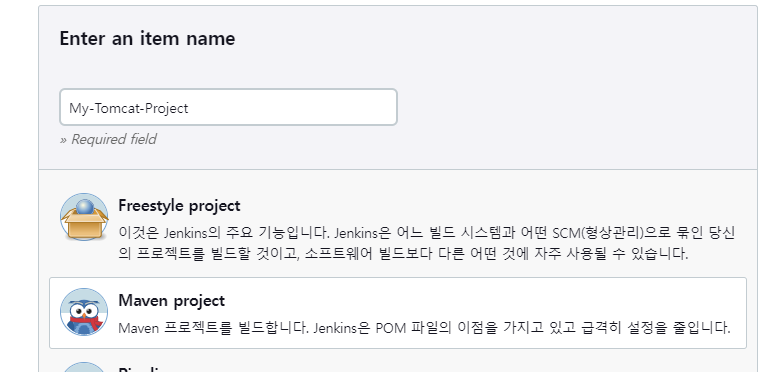Click the owl's red scarf in Maven icon
This screenshot has width=768, height=372.
tap(85, 322)
